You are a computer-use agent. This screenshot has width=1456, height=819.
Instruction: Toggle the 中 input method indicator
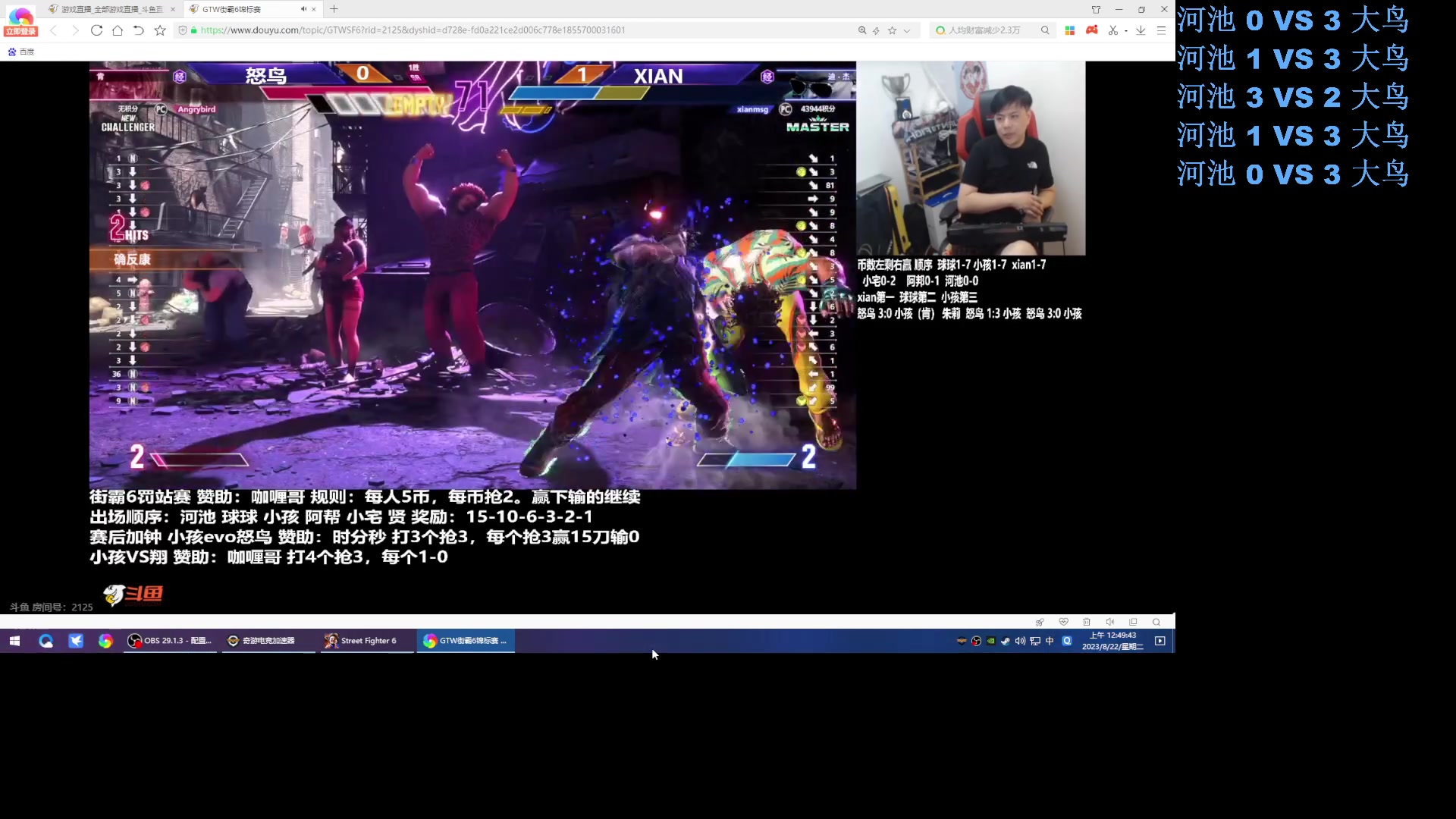point(1050,641)
